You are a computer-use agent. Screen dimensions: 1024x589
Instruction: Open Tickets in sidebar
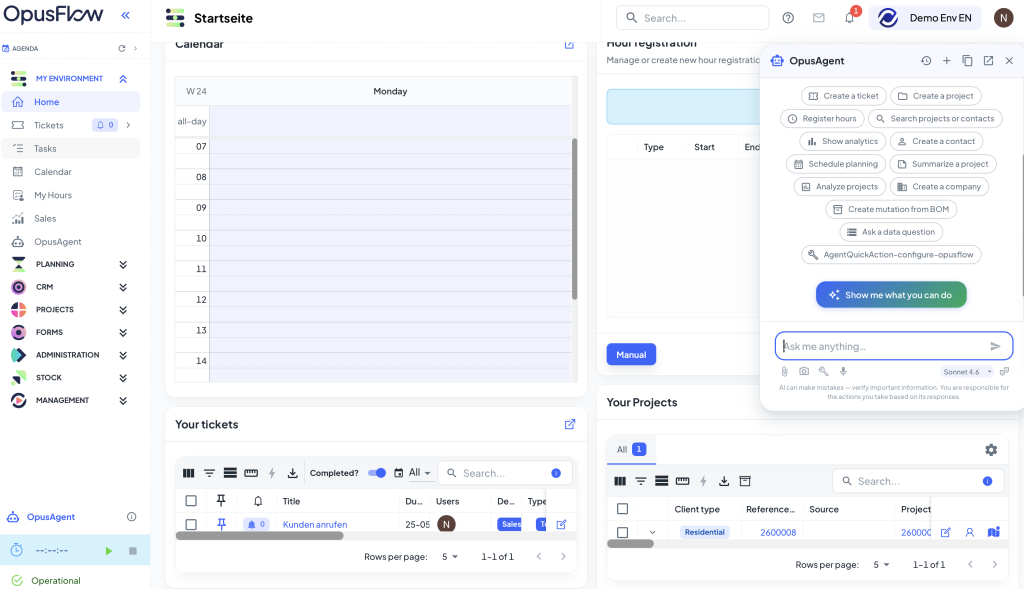coord(49,125)
